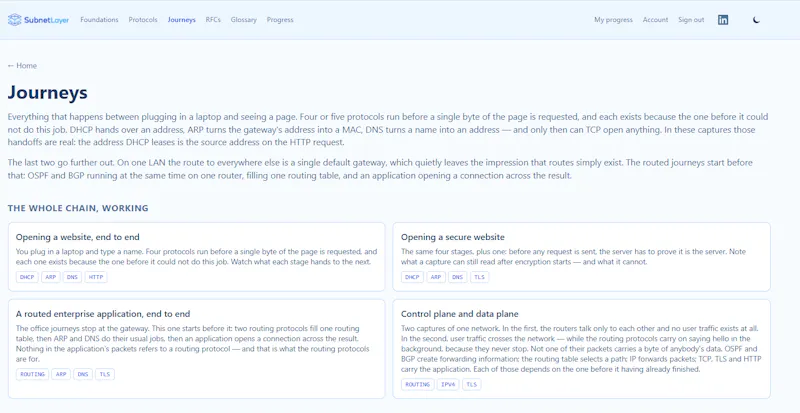Select the Journeys nav item
This screenshot has width=800, height=413.
[x=182, y=20]
